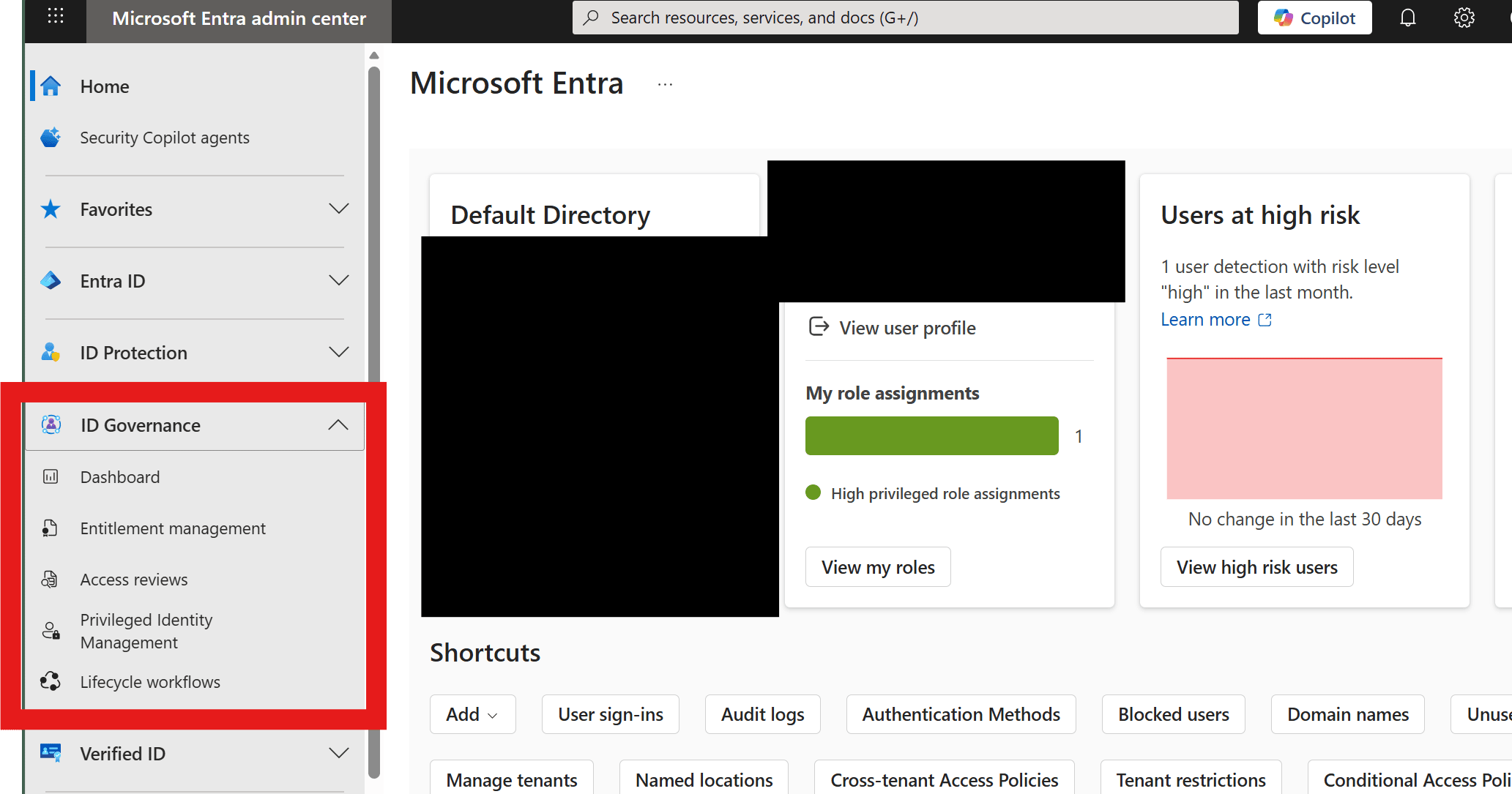Screen dimensions: 1512x794
Task: Click the Lifecycle workflows icon
Action: pyautogui.click(x=51, y=681)
